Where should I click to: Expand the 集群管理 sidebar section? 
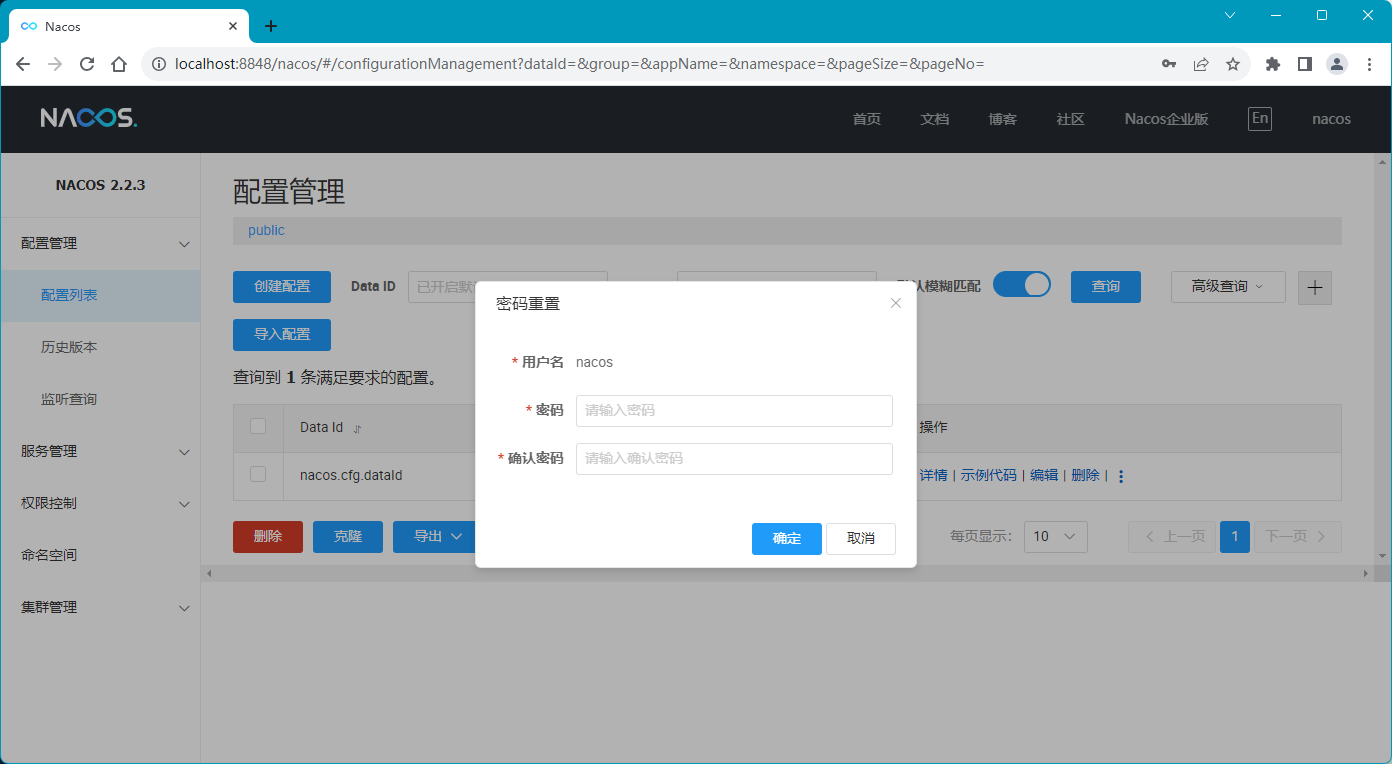tap(100, 607)
